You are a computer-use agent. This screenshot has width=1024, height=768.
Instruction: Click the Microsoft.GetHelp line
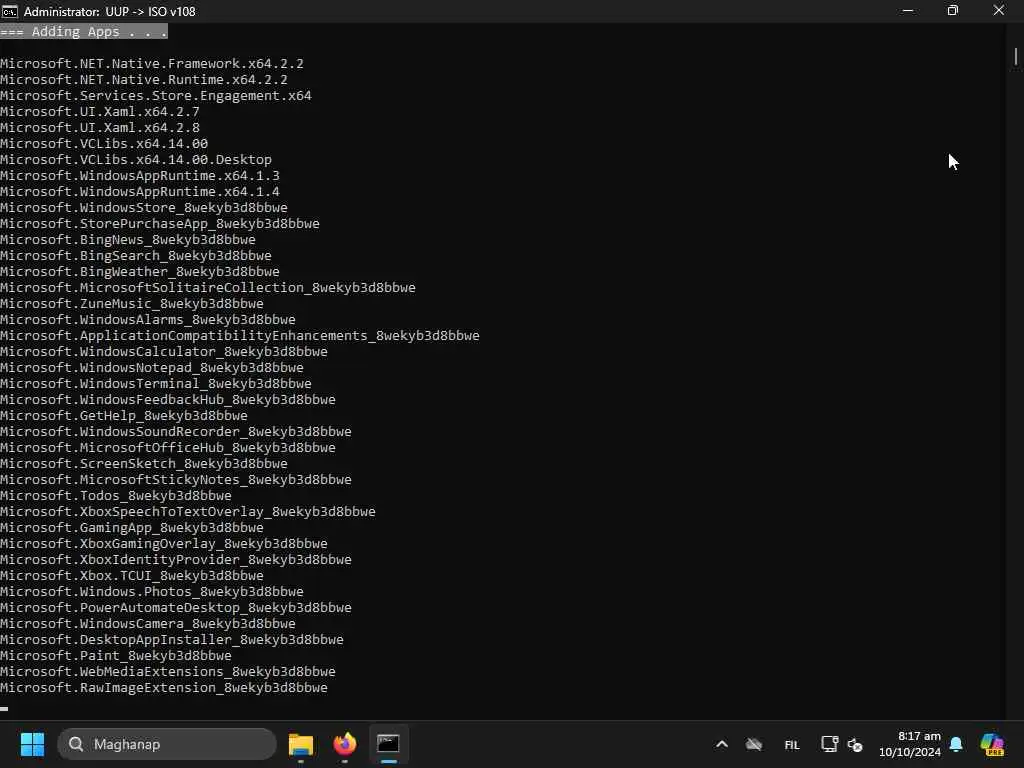click(124, 415)
